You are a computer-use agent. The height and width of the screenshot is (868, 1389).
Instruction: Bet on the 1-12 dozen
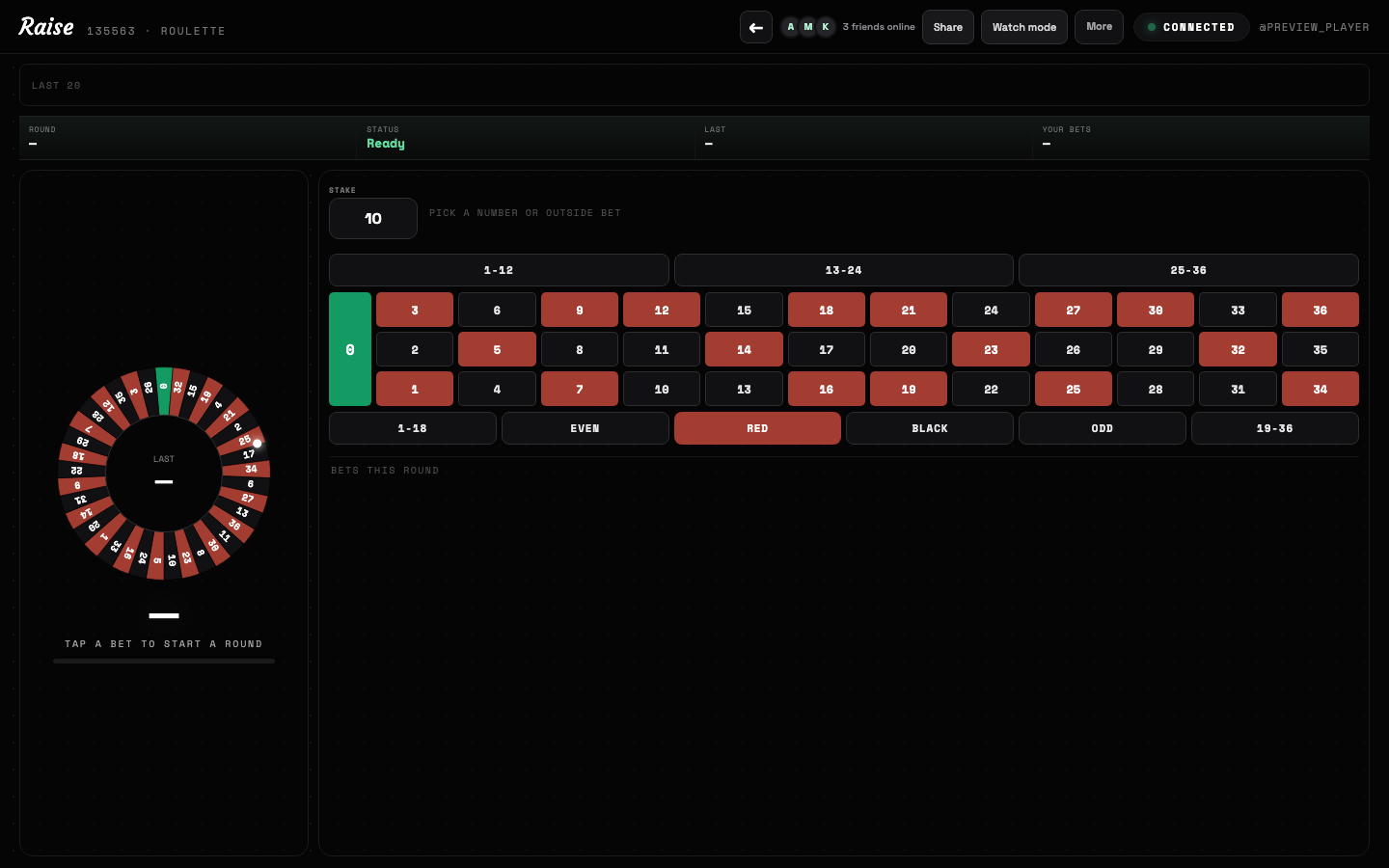point(499,270)
